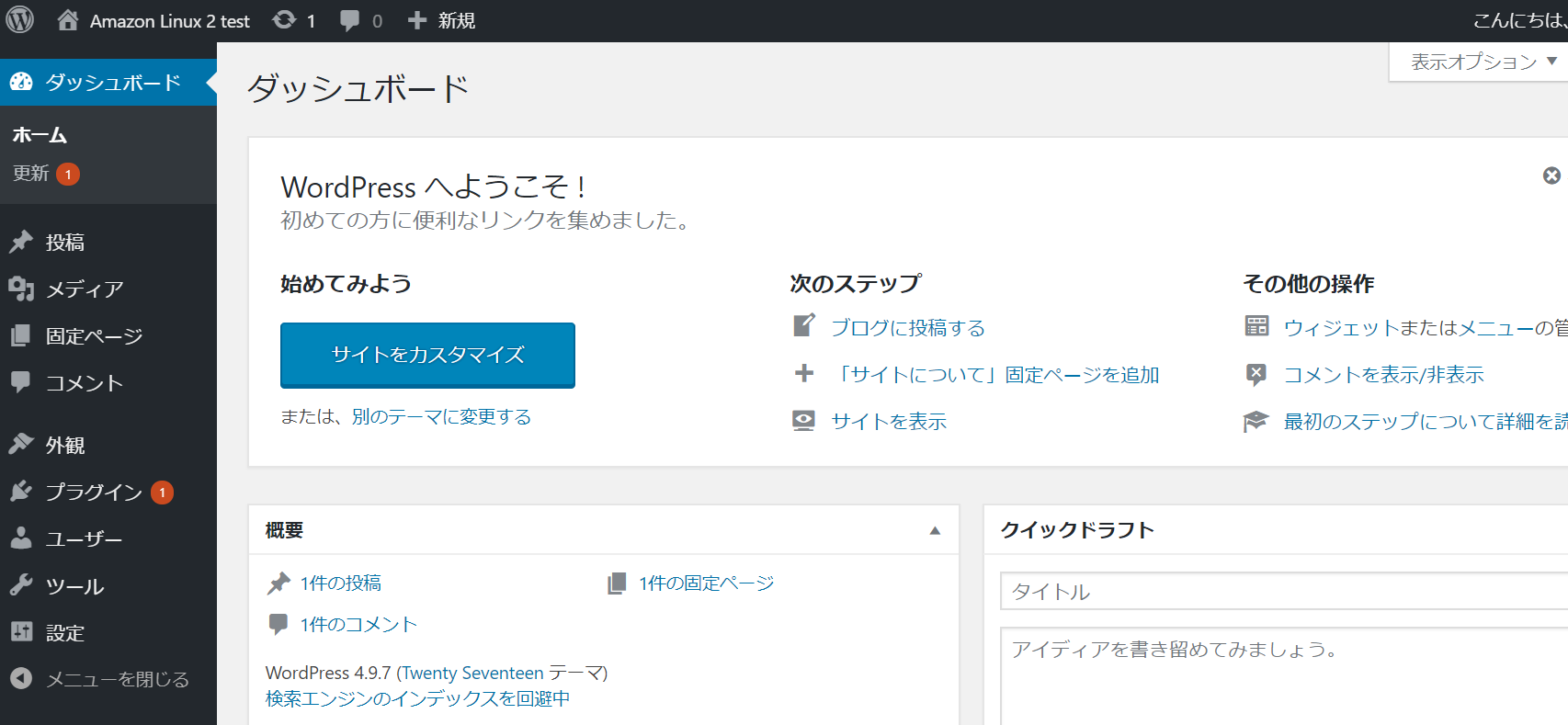
Task: Click the クイックドラフト panel header
Action: [x=1276, y=529]
